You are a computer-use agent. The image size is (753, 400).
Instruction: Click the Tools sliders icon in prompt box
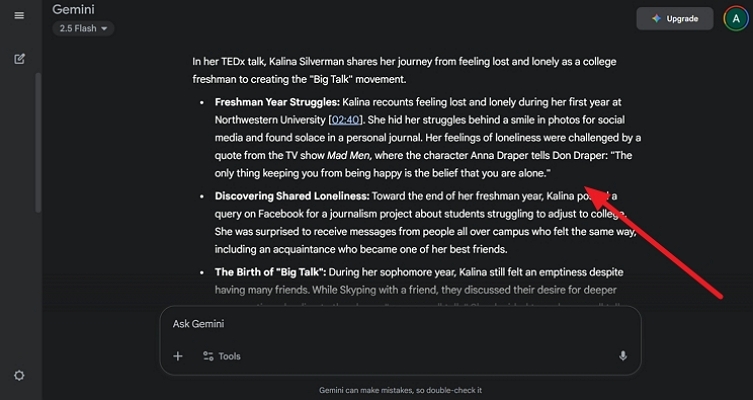[x=209, y=356]
